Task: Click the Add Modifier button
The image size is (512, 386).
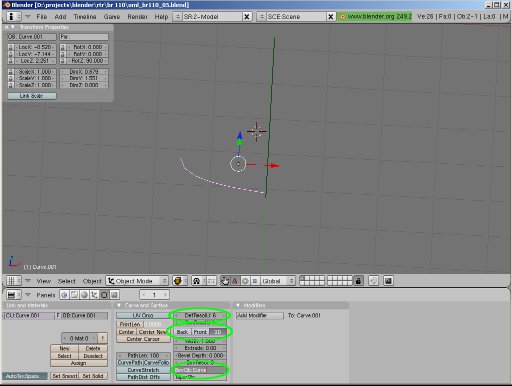Action: [260, 315]
